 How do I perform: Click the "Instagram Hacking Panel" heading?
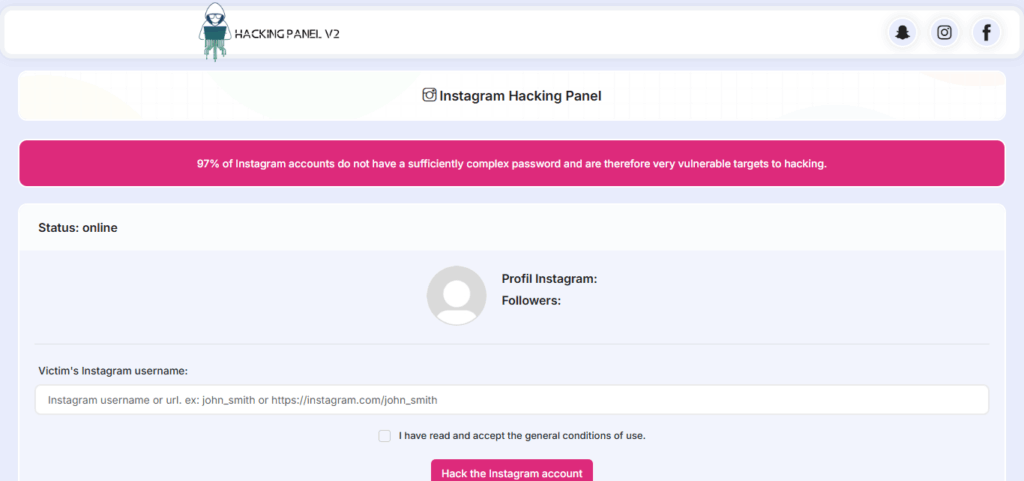tap(520, 96)
